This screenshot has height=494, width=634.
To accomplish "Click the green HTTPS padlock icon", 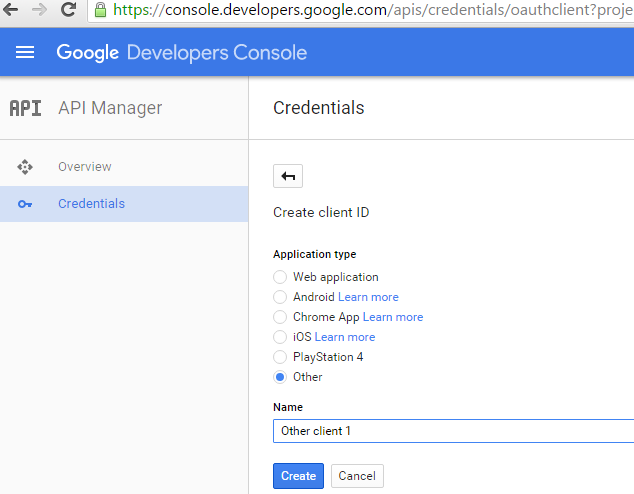I will pyautogui.click(x=100, y=10).
